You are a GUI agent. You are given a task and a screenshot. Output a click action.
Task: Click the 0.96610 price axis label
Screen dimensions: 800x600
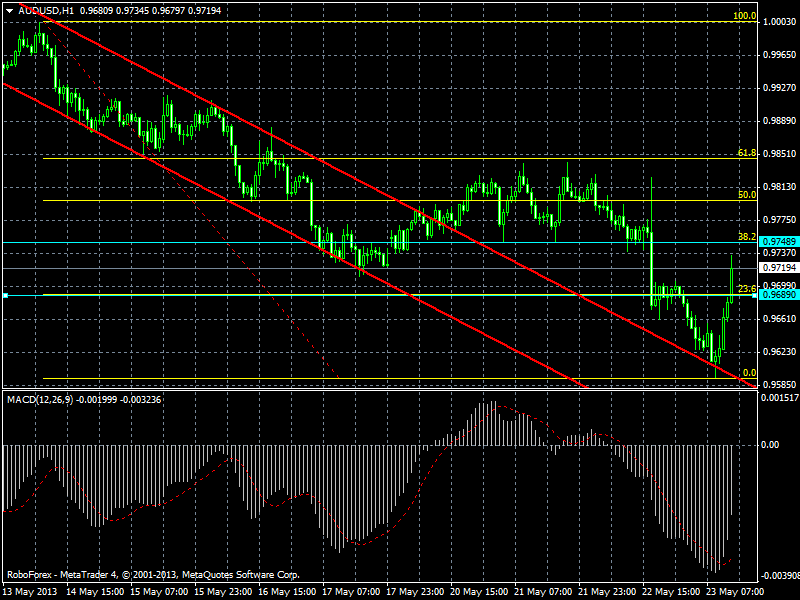pos(780,319)
